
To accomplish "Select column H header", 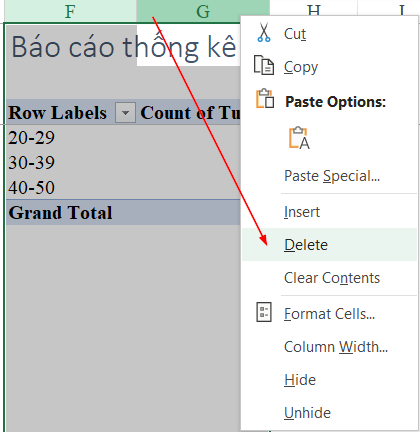I will point(313,7).
